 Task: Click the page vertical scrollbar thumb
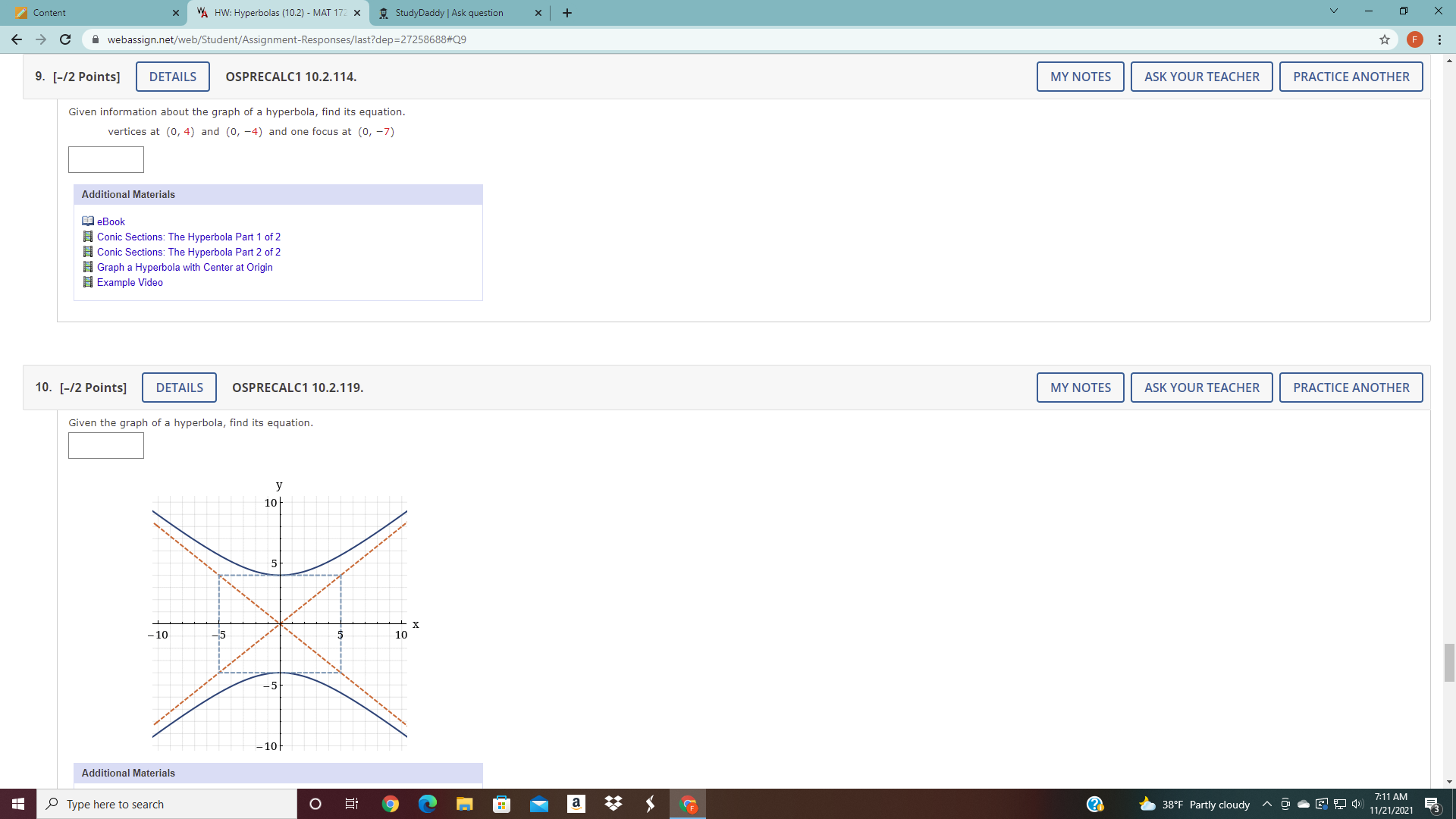pyautogui.click(x=1449, y=663)
